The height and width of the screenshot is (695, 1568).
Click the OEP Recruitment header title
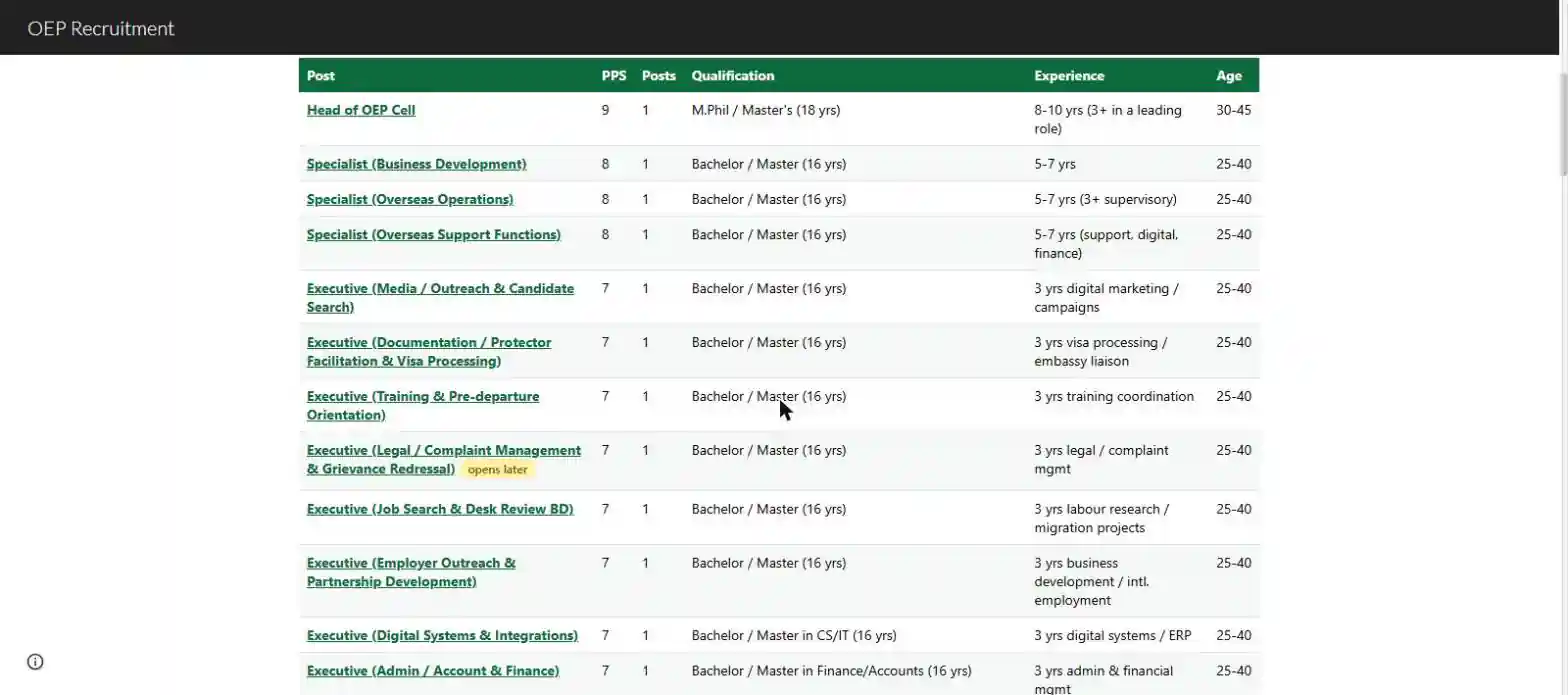click(101, 28)
